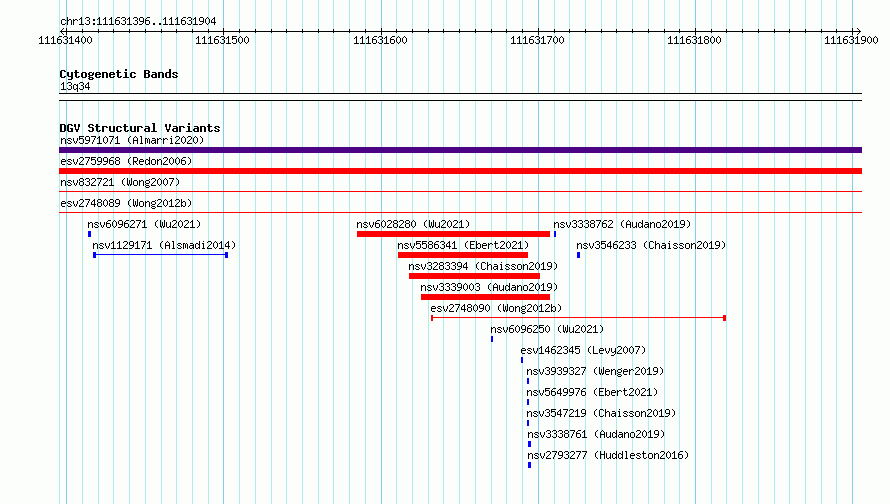
Task: Click ruler position 111631900
Action: 851,40
